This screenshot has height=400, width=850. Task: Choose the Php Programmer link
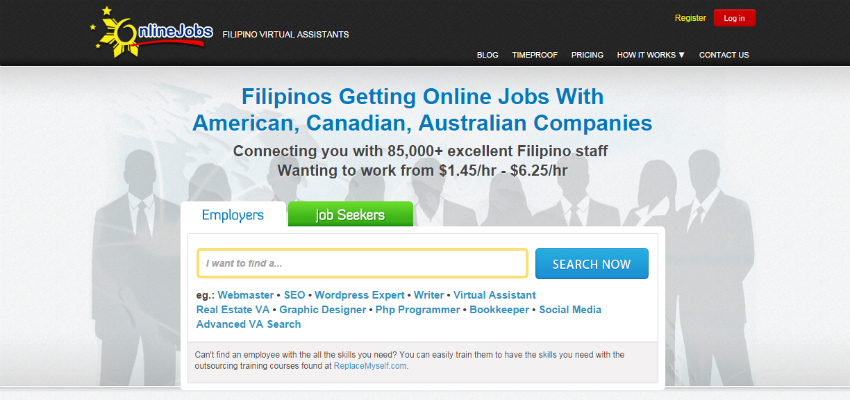click(x=417, y=310)
